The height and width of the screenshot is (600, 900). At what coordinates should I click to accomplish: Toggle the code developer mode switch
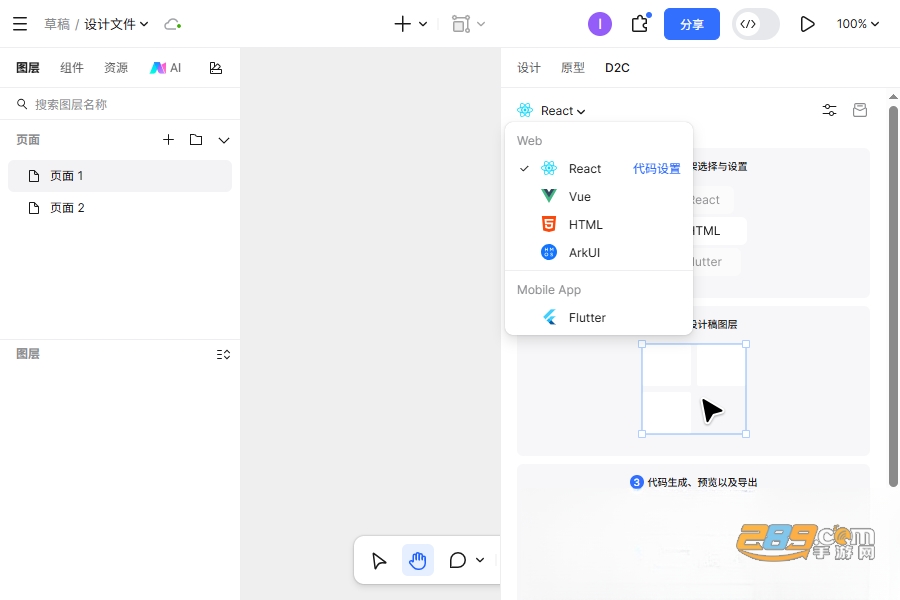pos(755,24)
